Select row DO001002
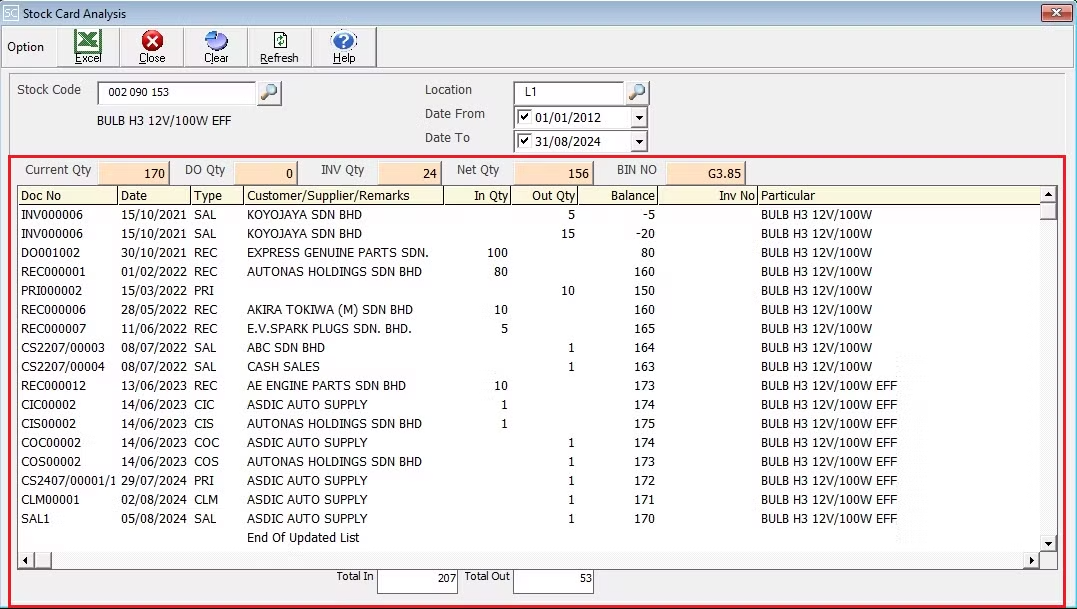Image resolution: width=1077 pixels, height=609 pixels. point(530,253)
